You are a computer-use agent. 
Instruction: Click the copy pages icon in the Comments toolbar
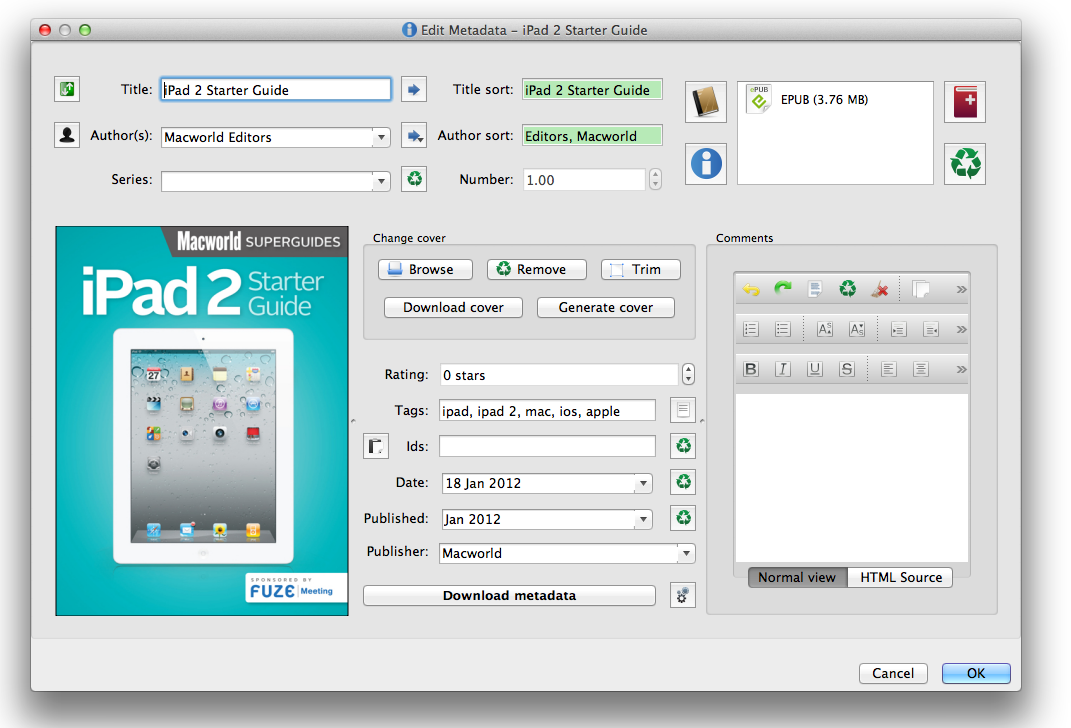coord(921,289)
